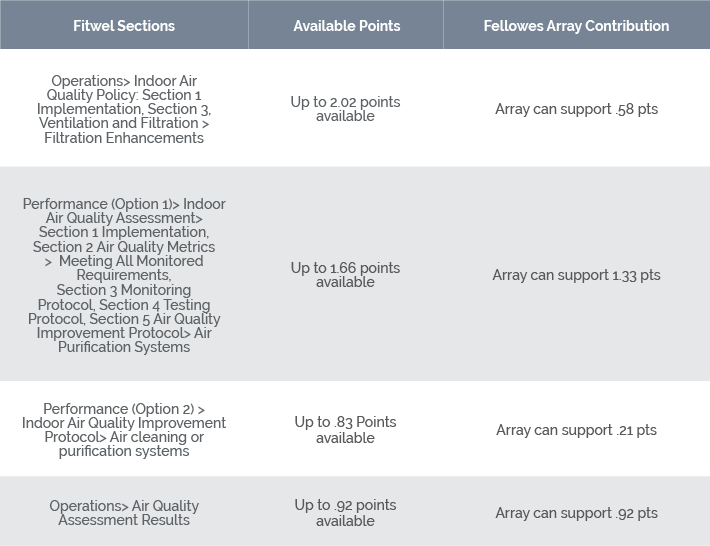Click 'Up to 1.66 points available' cell
Screen dimensions: 710x546
click(346, 274)
